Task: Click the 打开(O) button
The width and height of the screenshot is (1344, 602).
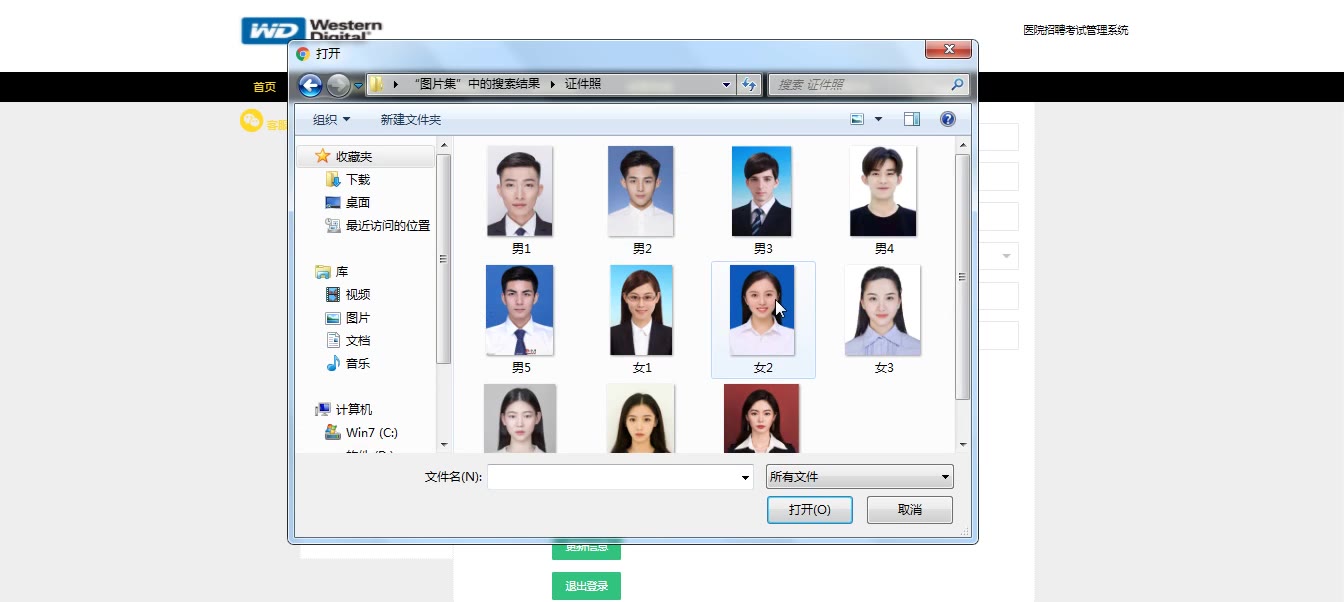Action: coord(810,510)
